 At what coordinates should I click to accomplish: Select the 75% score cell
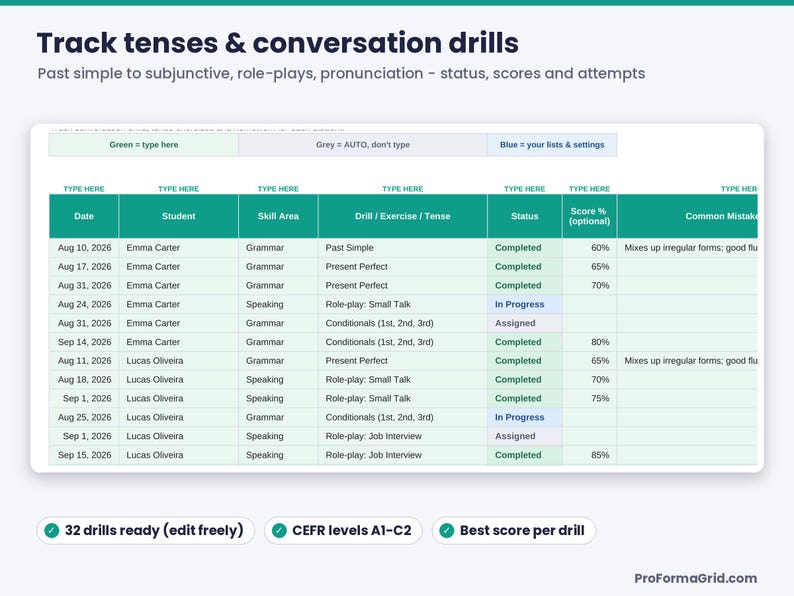tap(589, 399)
